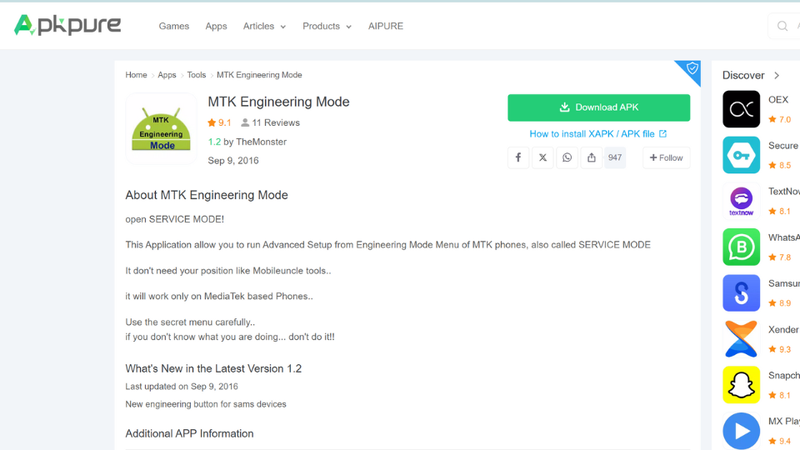Open TheMonster developer link
Viewport: 800px width, 450px height.
point(261,142)
